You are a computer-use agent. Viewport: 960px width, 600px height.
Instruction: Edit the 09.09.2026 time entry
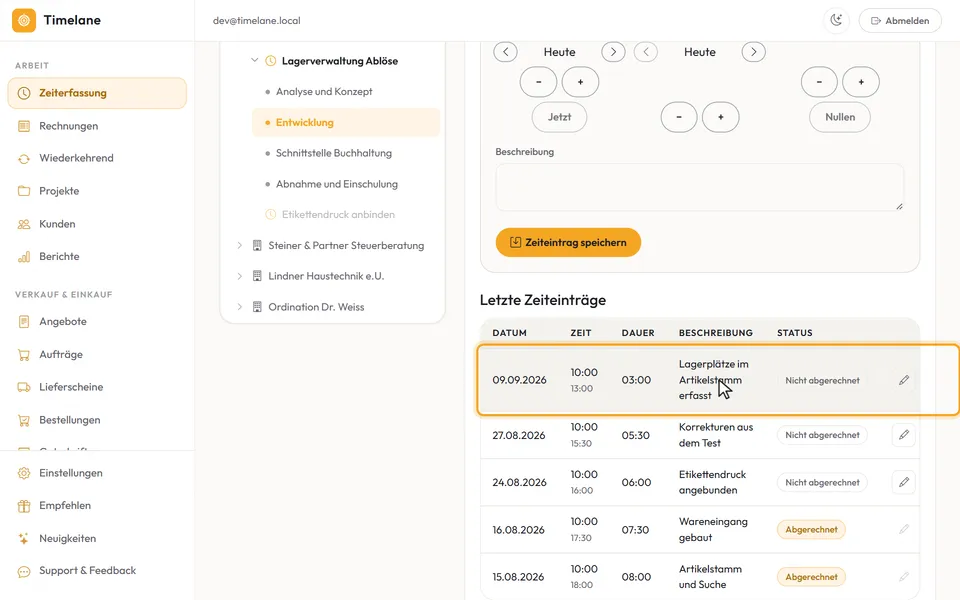click(904, 380)
